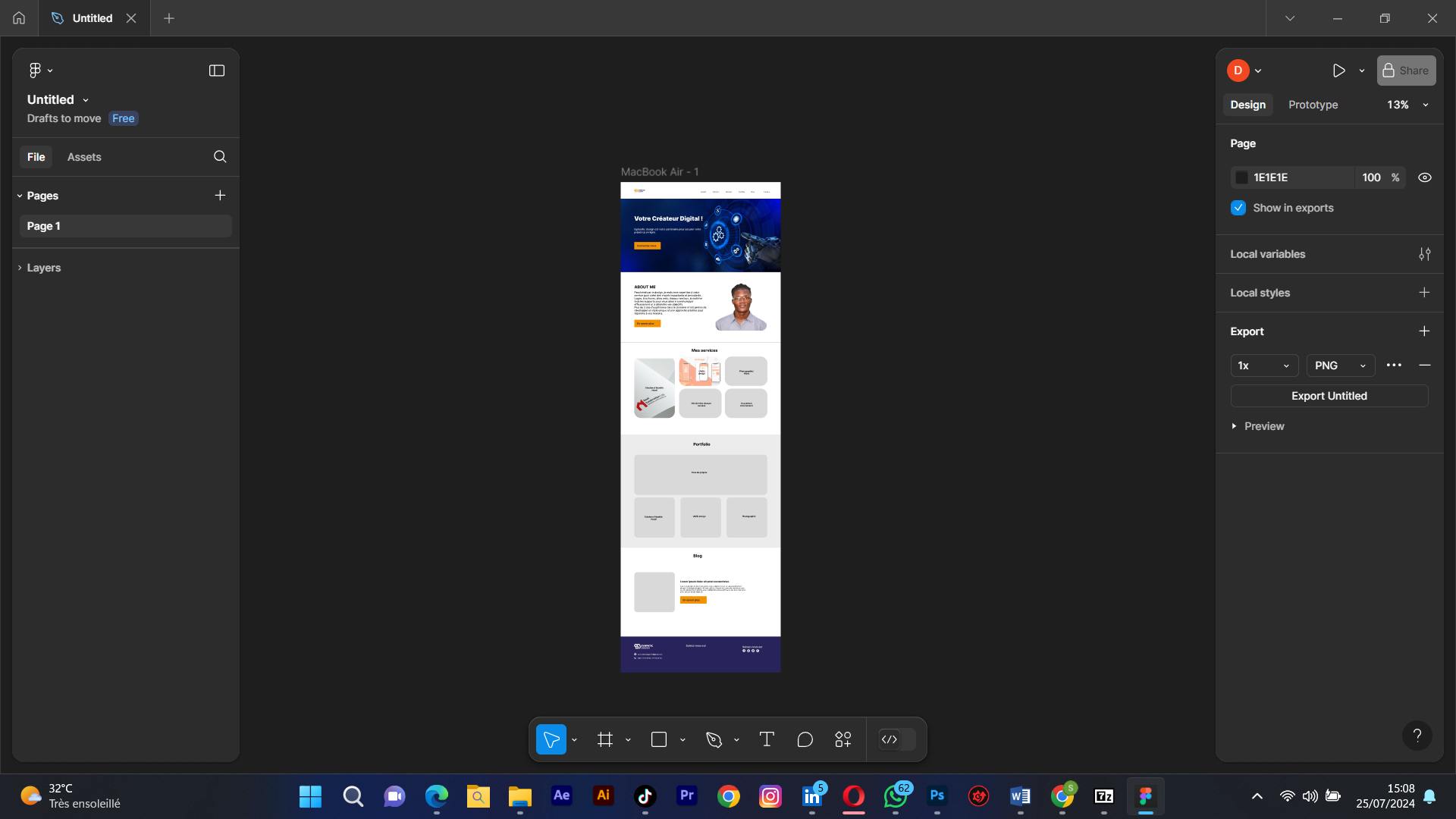Select the Rectangle shape tool

(x=659, y=739)
